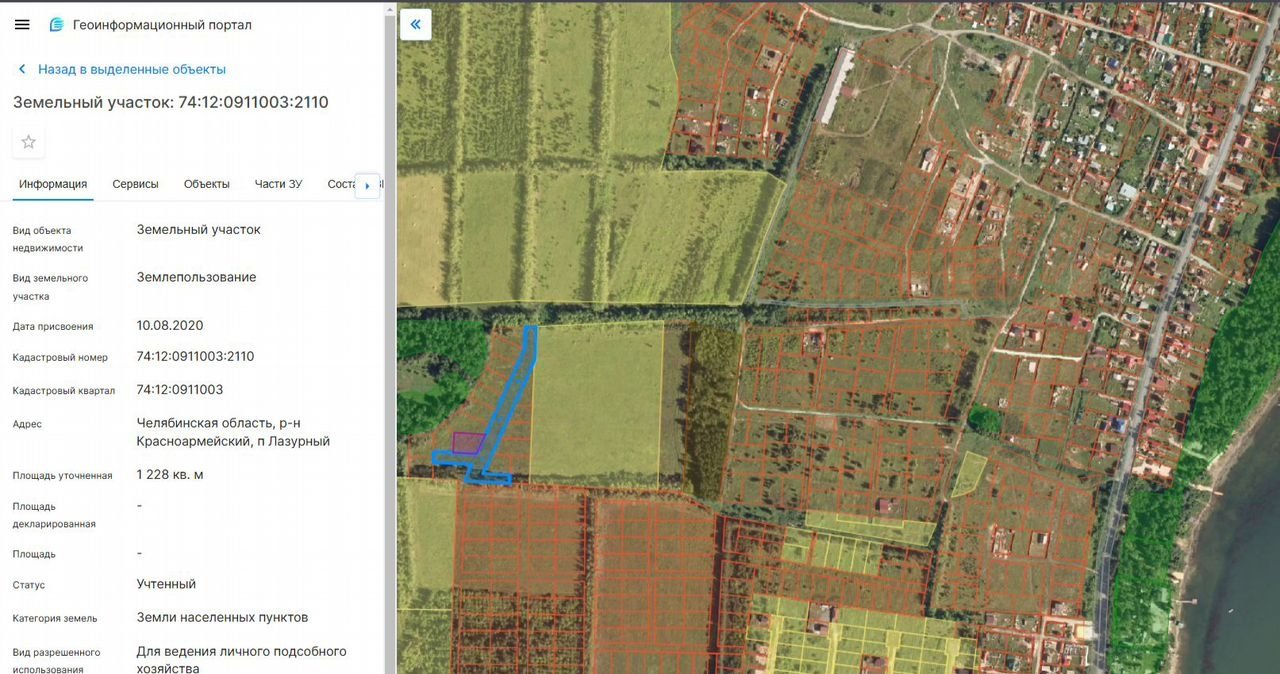Screen dimensions: 1280x674
Task: Click the Земельный участок heading title
Action: 170,102
